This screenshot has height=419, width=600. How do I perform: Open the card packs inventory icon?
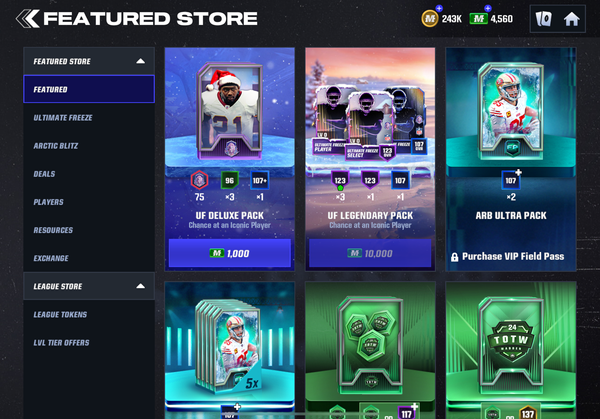point(543,19)
